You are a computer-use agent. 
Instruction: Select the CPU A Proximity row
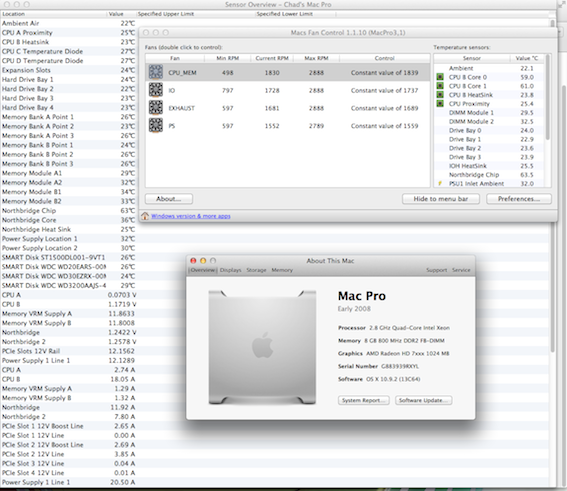[x=69, y=33]
